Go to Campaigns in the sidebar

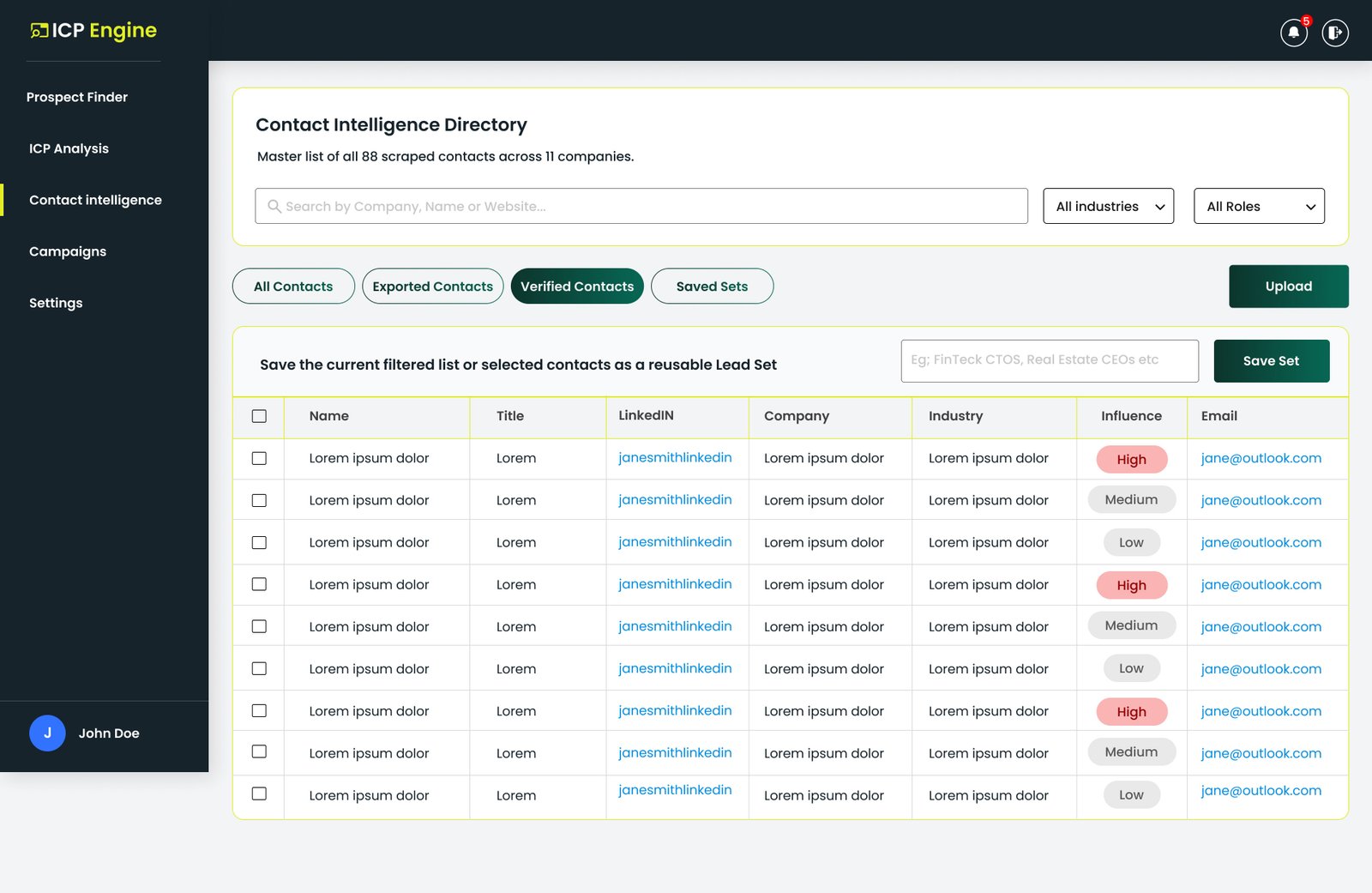pos(68,251)
